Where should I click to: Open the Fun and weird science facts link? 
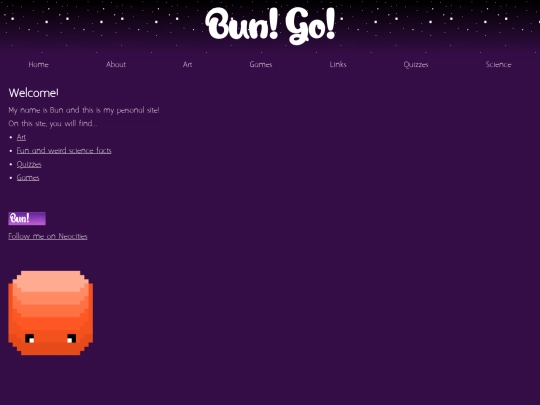click(64, 150)
